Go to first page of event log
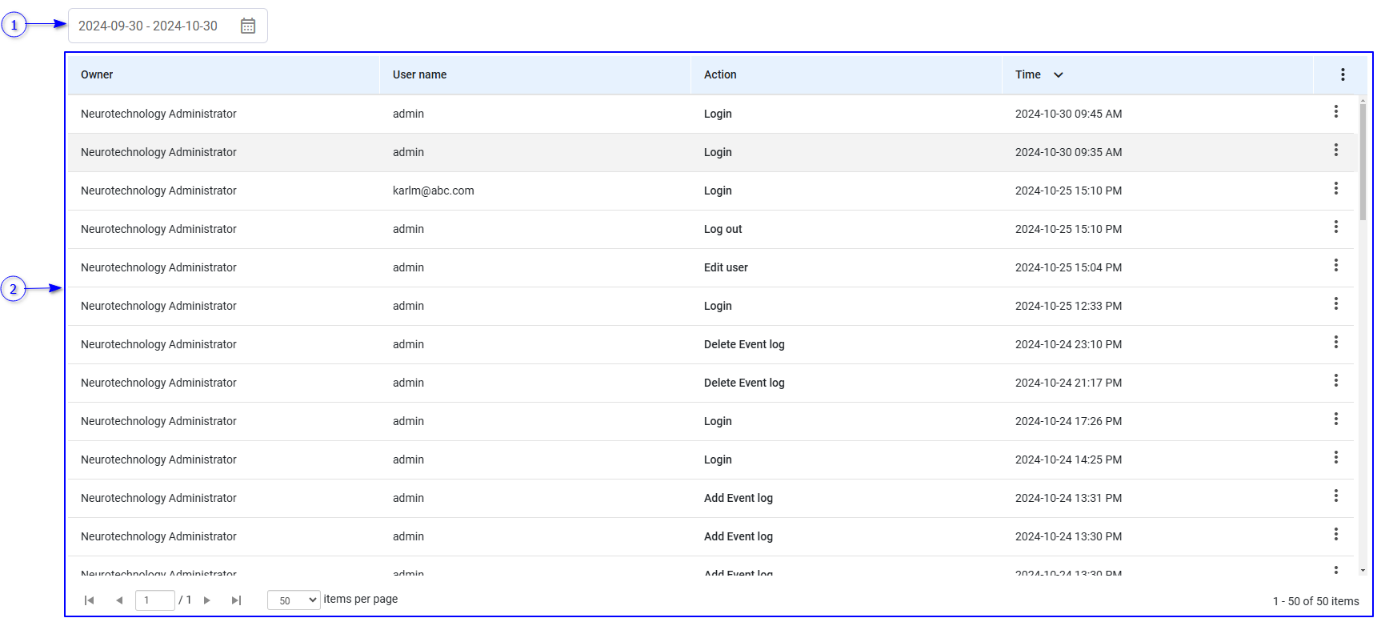This screenshot has width=1377, height=618. [x=89, y=600]
